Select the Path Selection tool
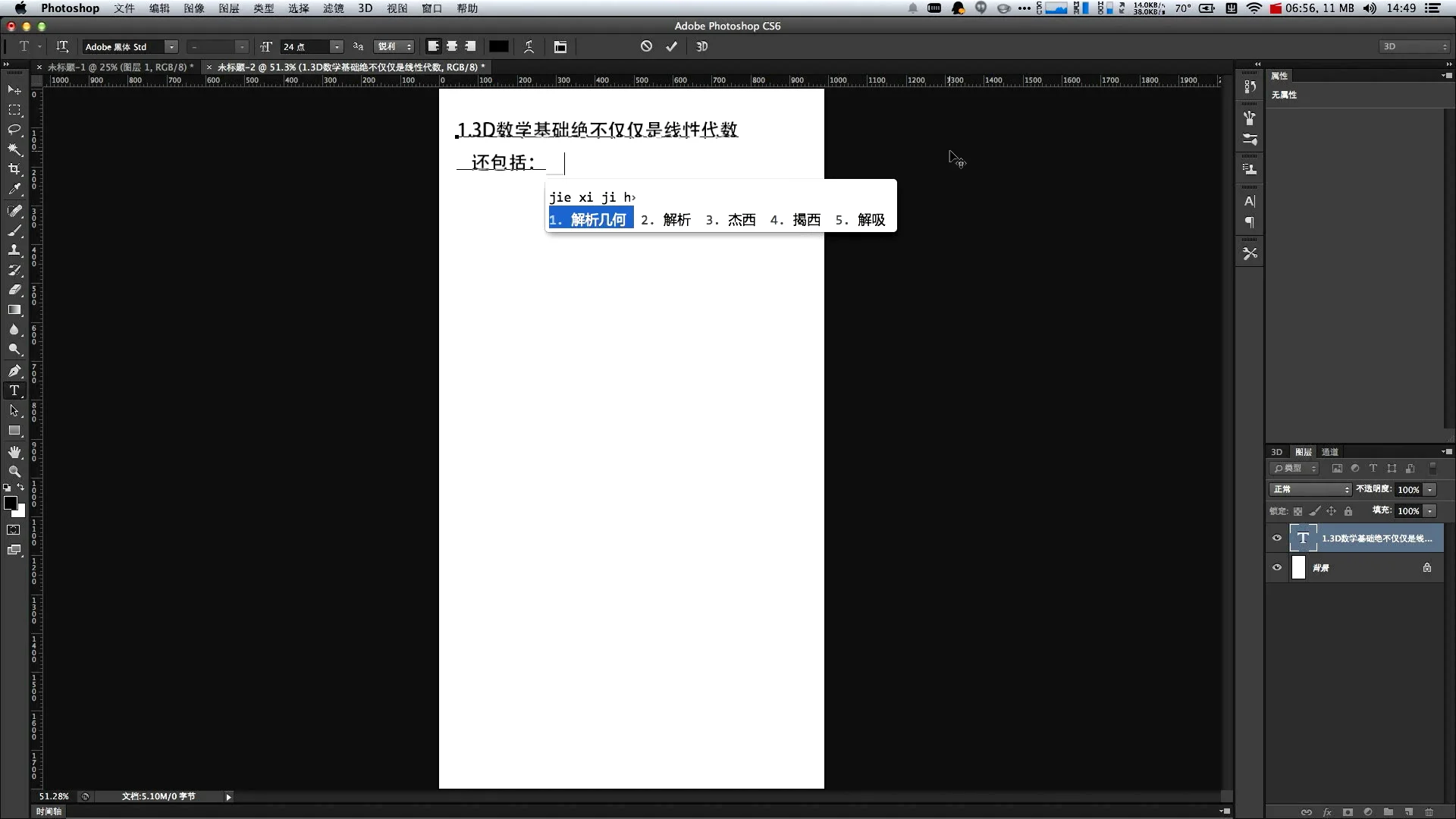 14,410
